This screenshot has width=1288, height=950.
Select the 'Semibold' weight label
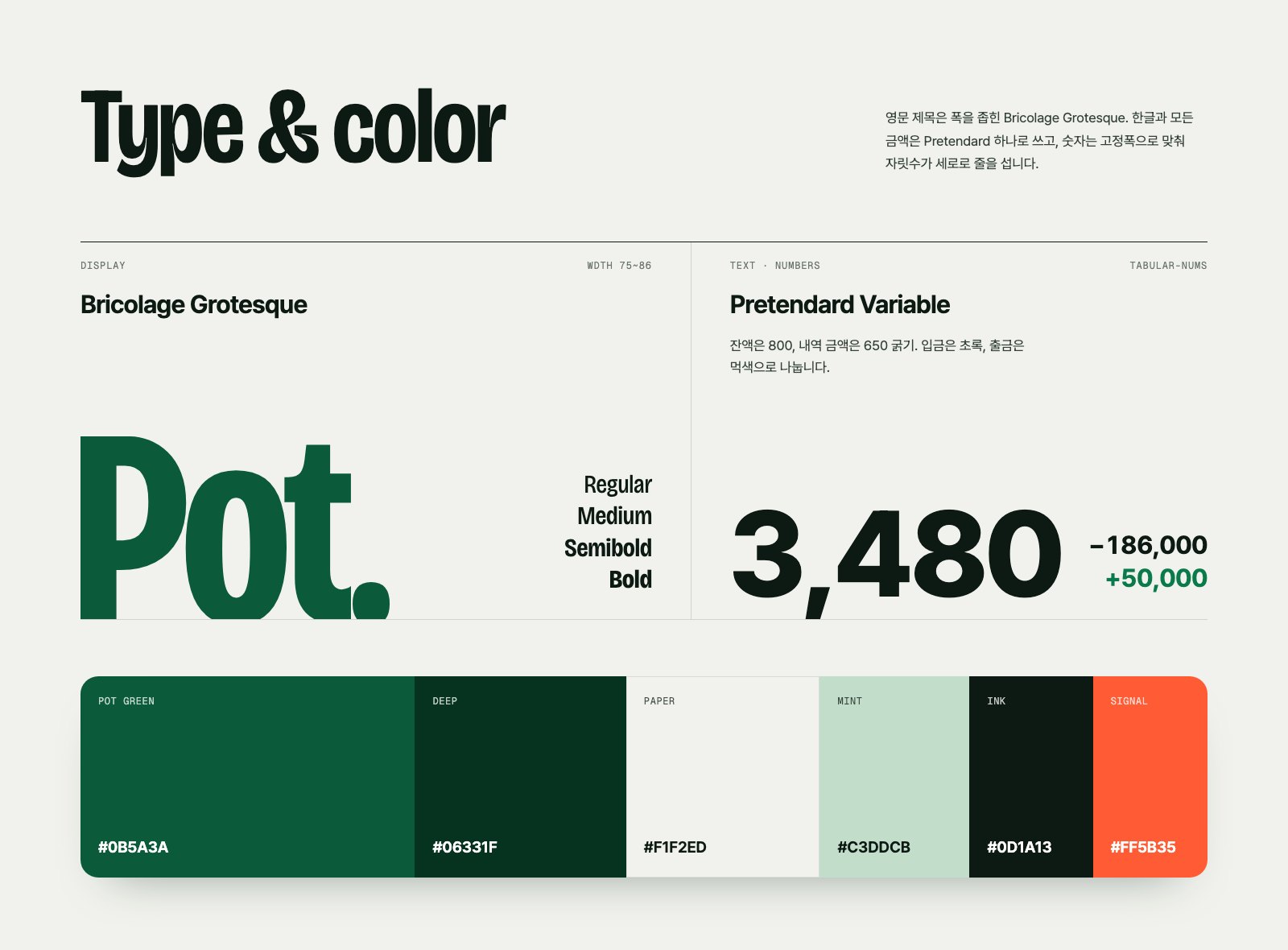[608, 548]
